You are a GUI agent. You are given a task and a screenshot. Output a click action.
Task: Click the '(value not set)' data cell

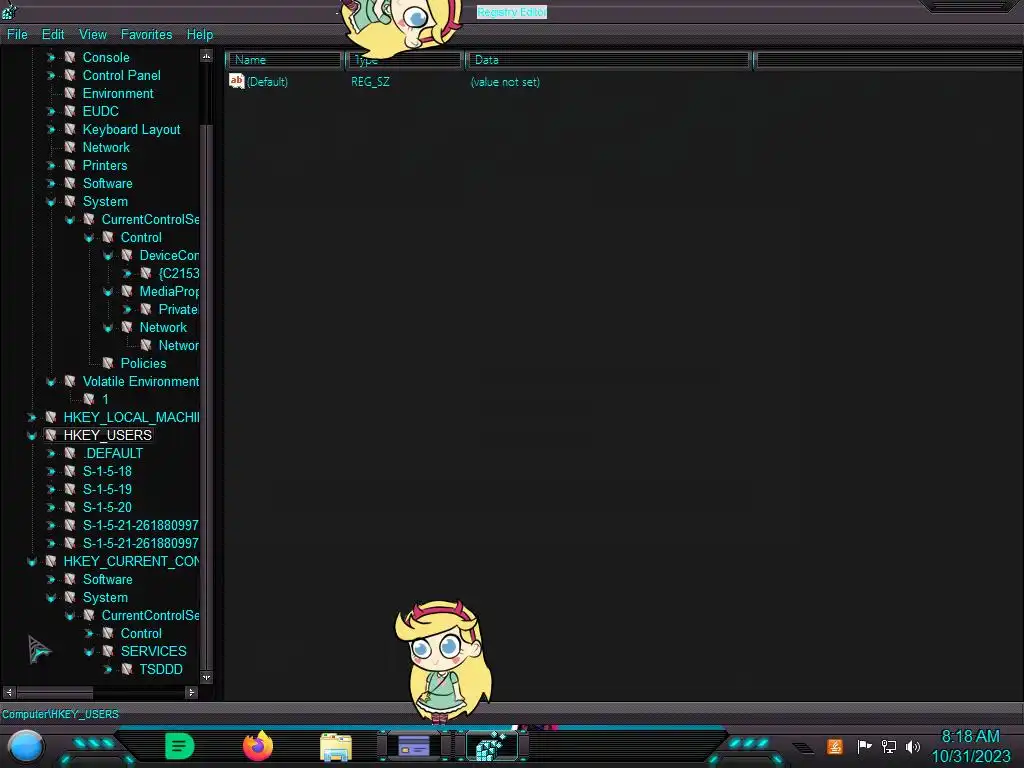[505, 82]
